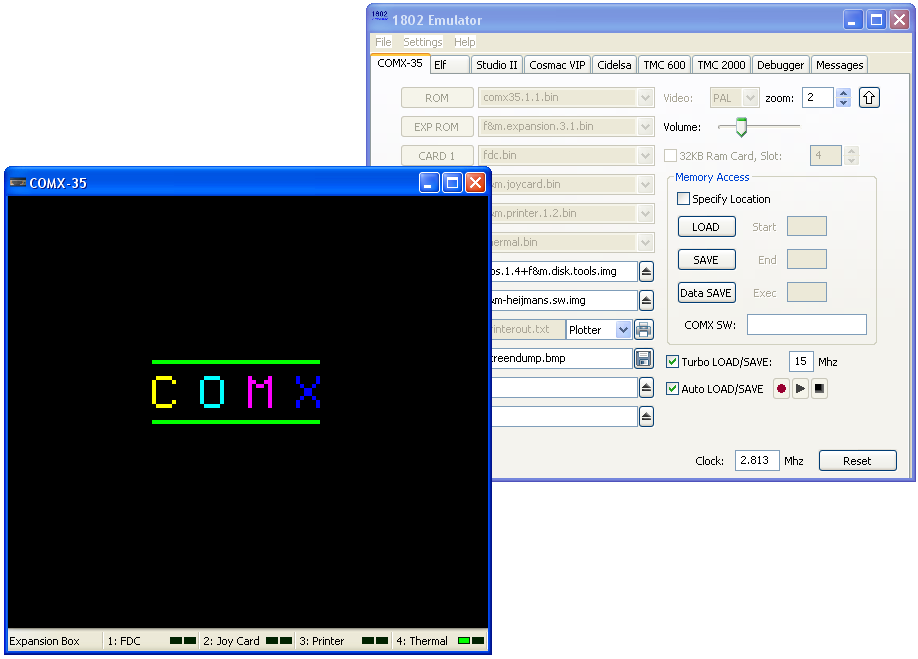
Task: Minimize the COMX-35 window
Action: (x=429, y=183)
